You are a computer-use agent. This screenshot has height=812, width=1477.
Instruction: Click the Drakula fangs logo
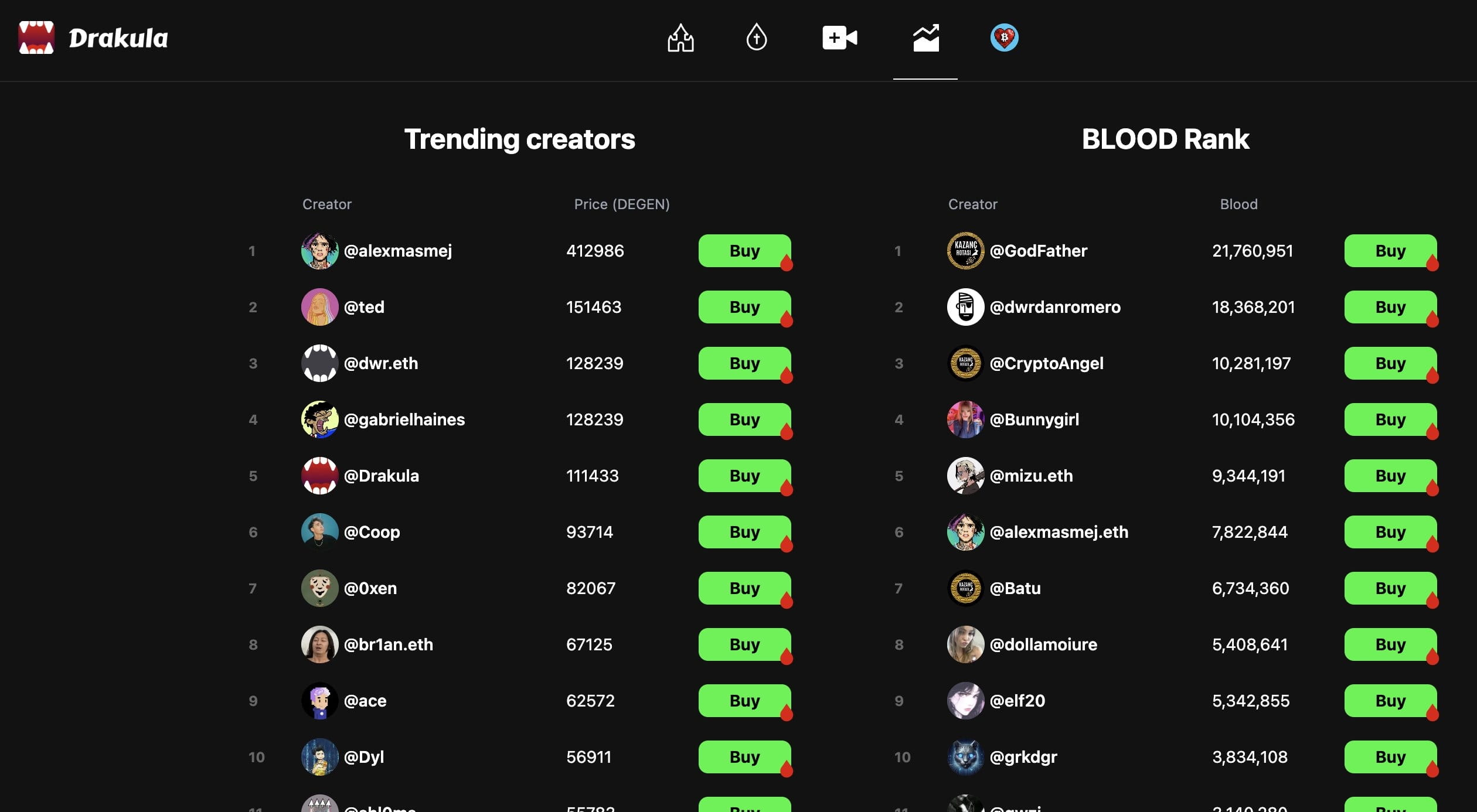36,38
